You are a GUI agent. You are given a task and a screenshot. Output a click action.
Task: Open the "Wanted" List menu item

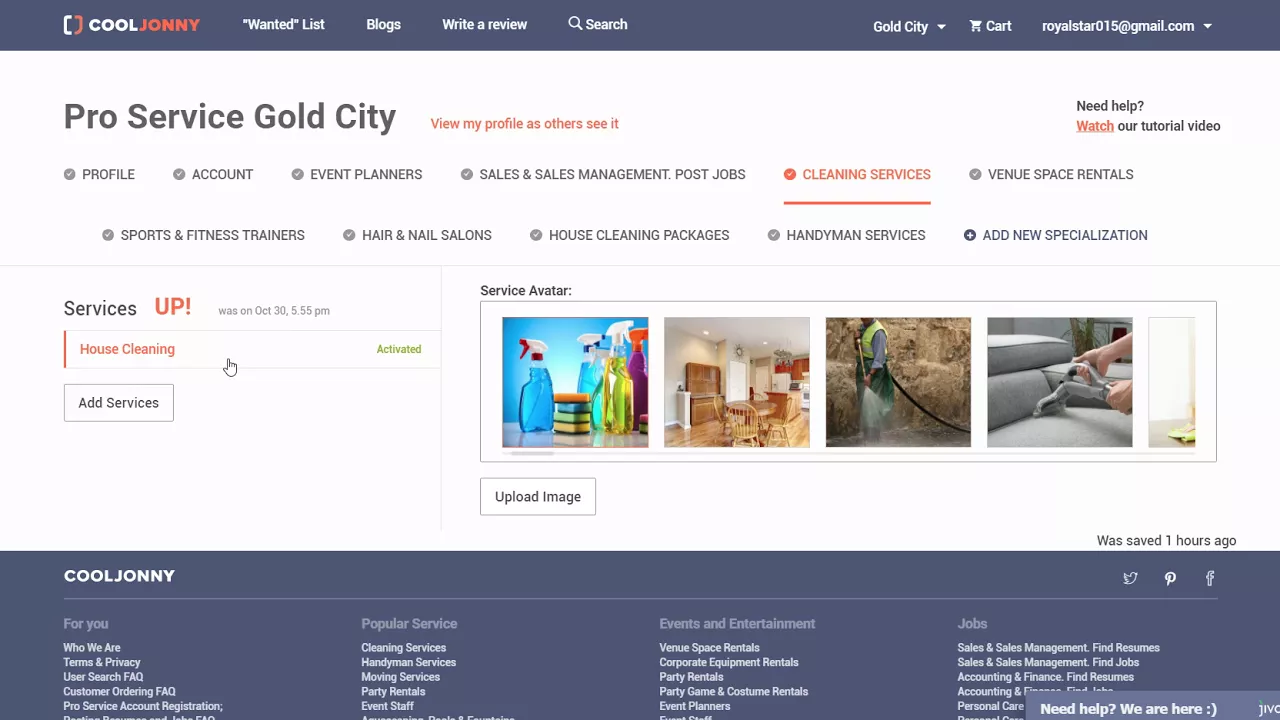click(283, 24)
